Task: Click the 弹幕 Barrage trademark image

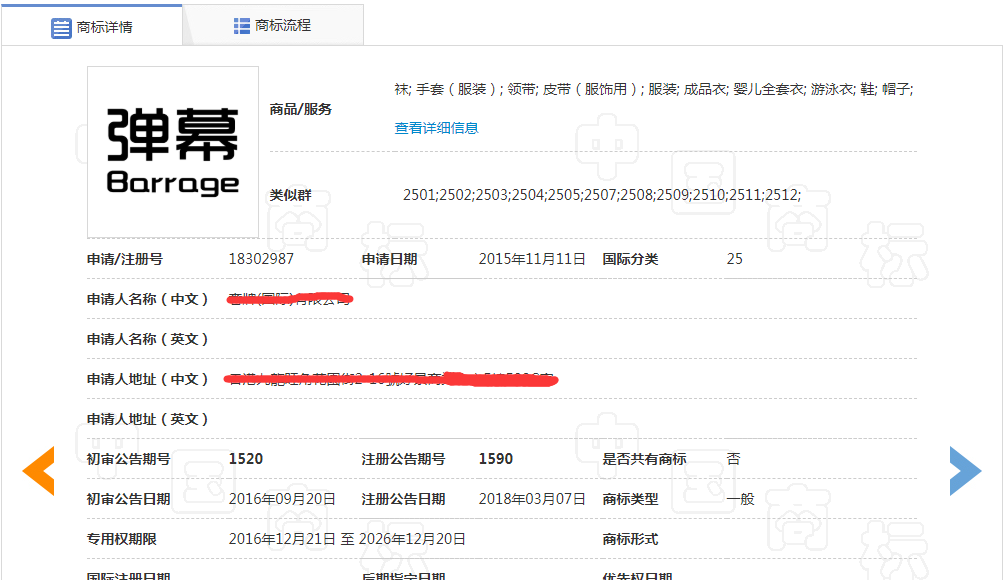Action: click(x=173, y=152)
